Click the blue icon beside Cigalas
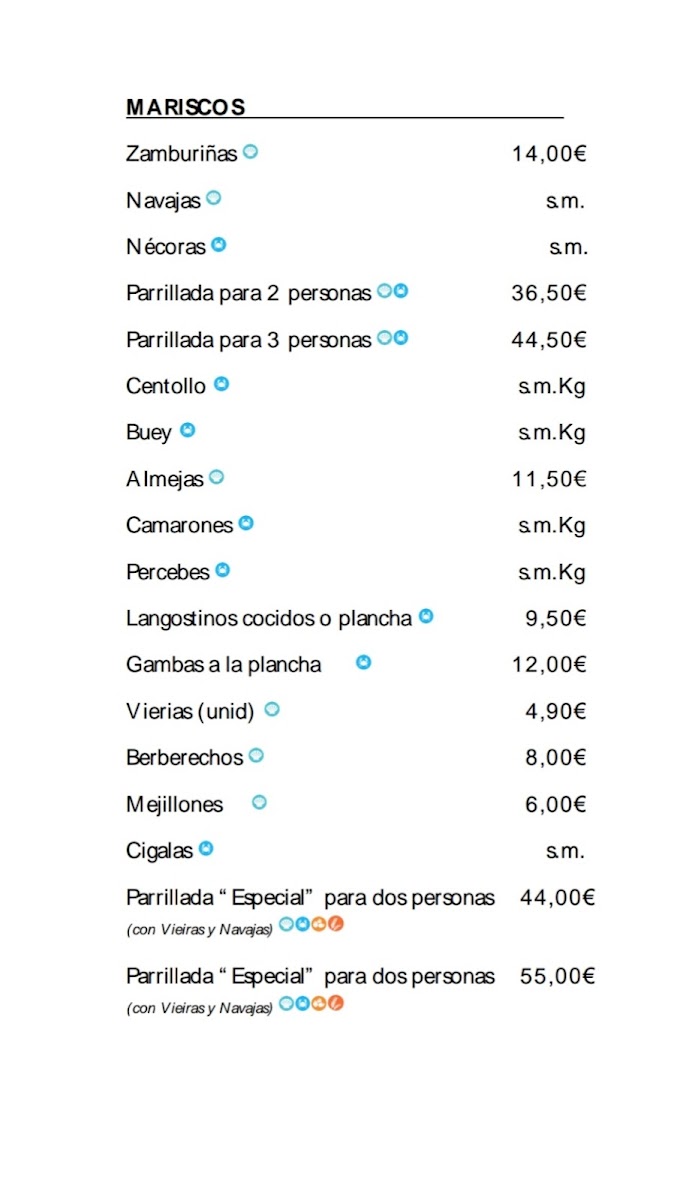Viewport: 698px width, 1200px height. point(206,849)
